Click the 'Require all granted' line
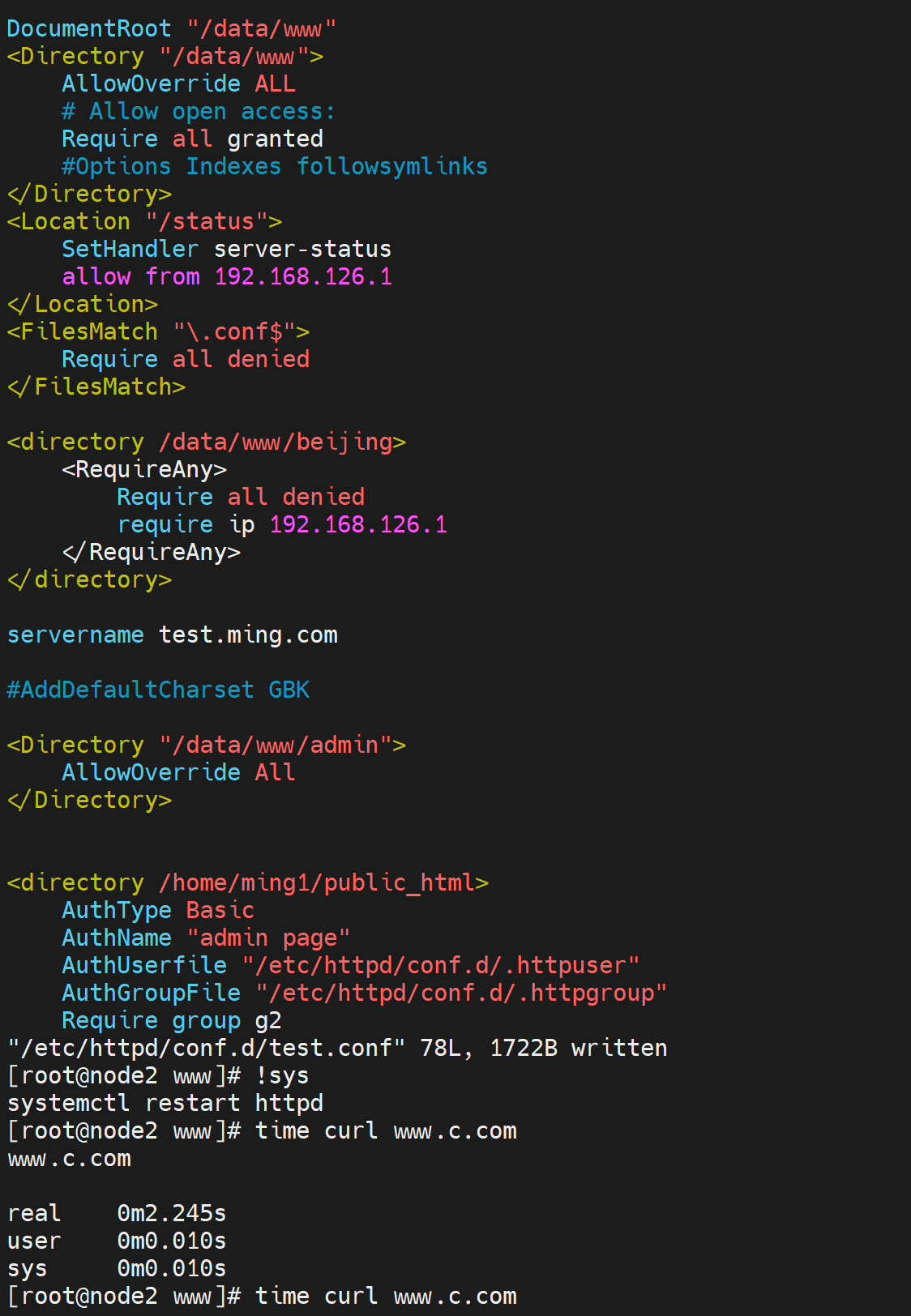Screen dimensions: 911x1316 [x=192, y=139]
